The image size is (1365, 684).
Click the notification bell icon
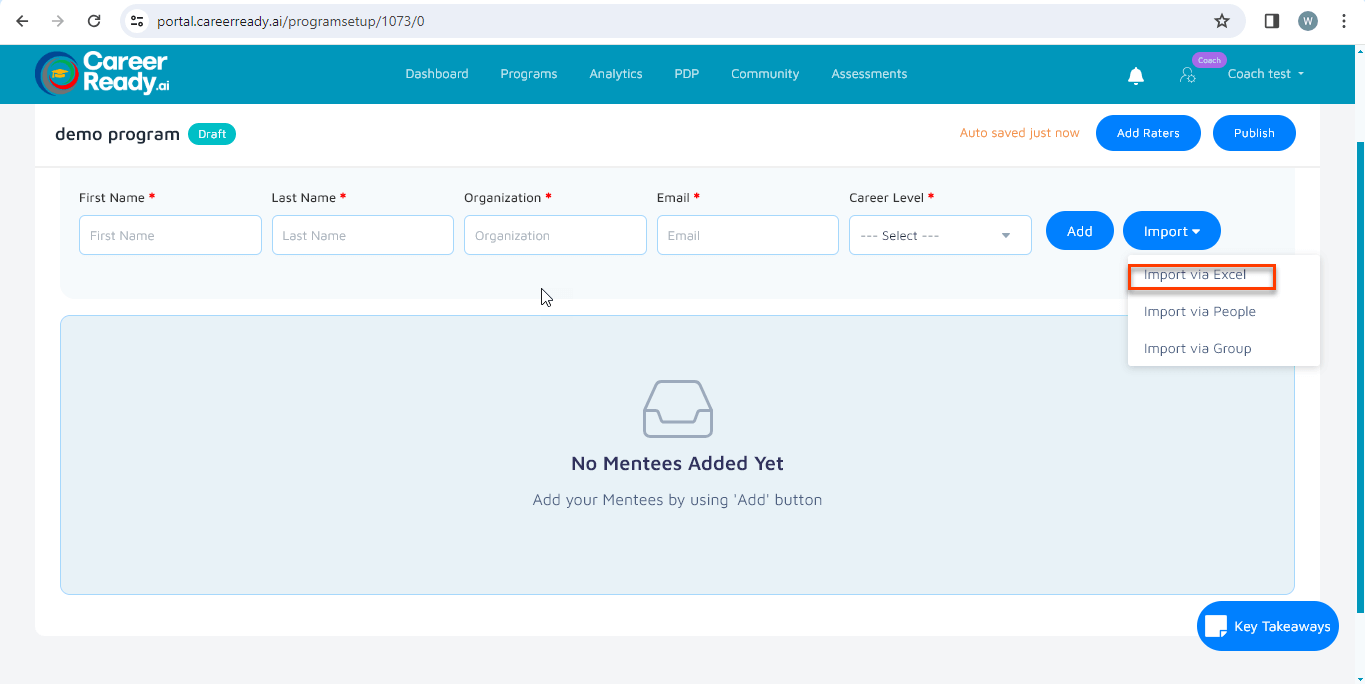(1136, 75)
